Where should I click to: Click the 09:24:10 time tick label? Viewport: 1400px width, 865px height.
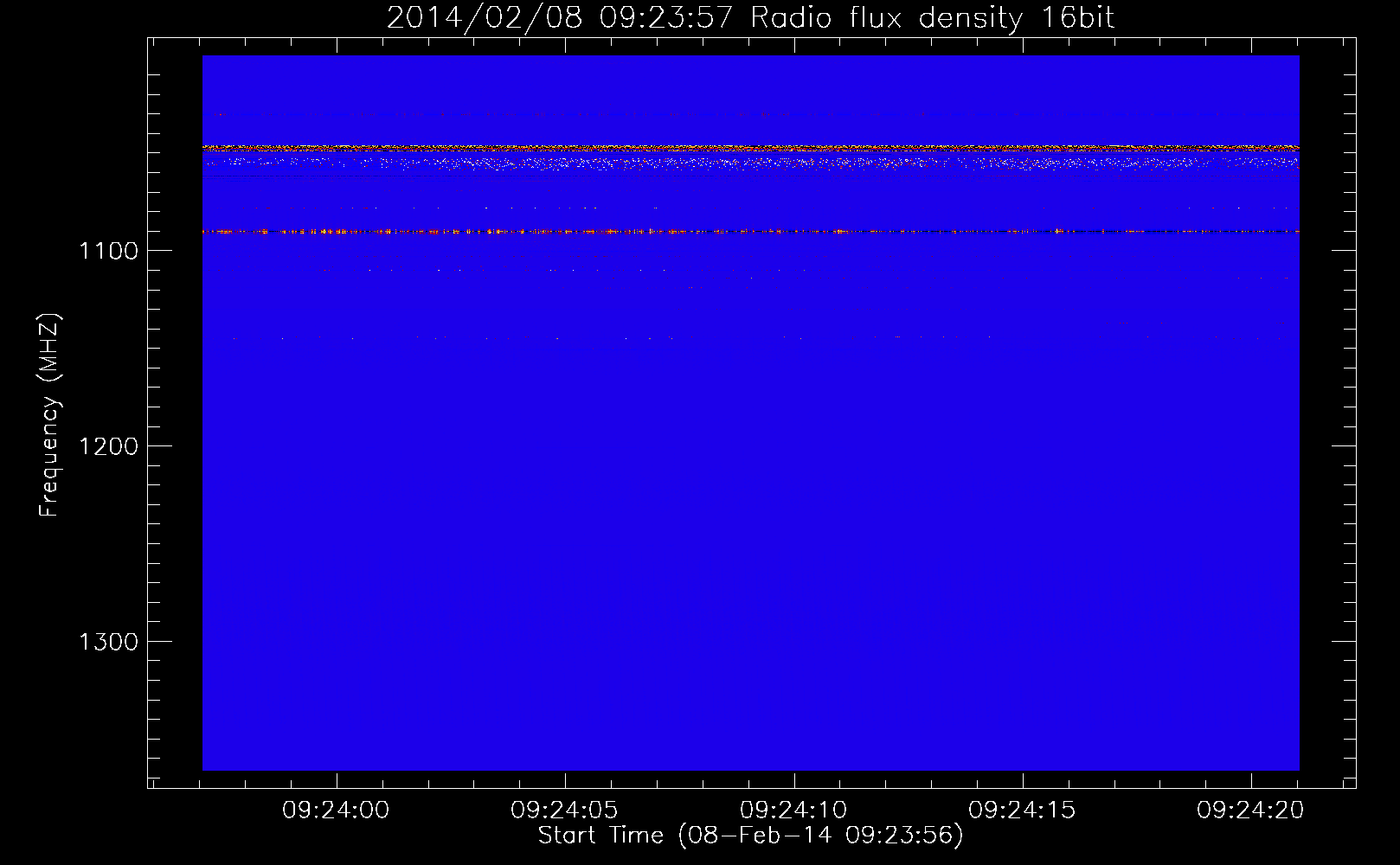click(x=793, y=811)
